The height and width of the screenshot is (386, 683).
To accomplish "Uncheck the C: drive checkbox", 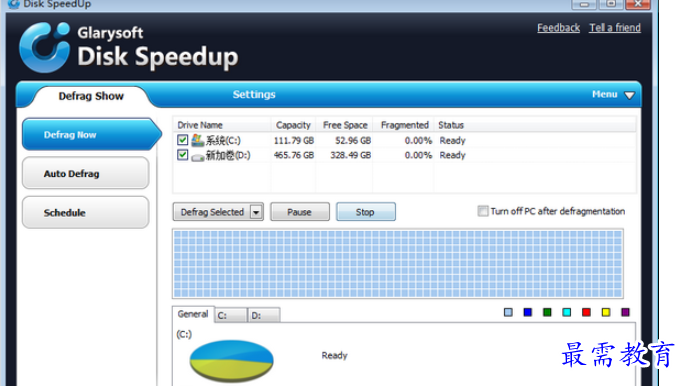I will 183,140.
